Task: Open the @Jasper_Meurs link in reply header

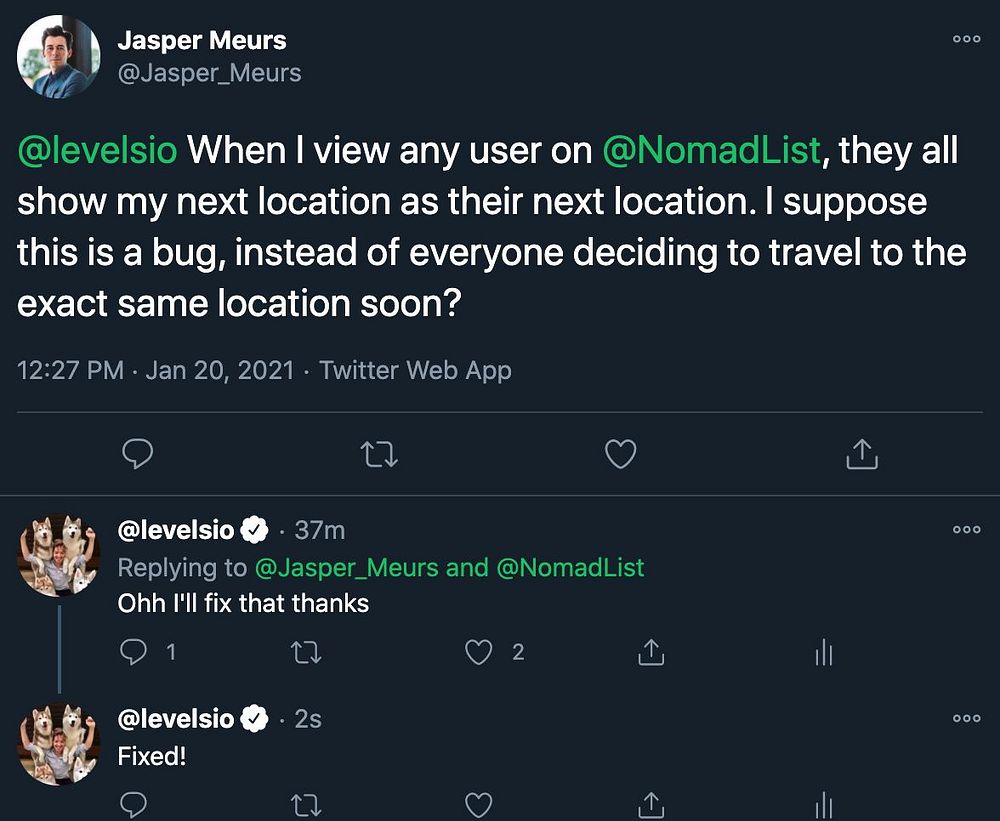Action: [347, 568]
